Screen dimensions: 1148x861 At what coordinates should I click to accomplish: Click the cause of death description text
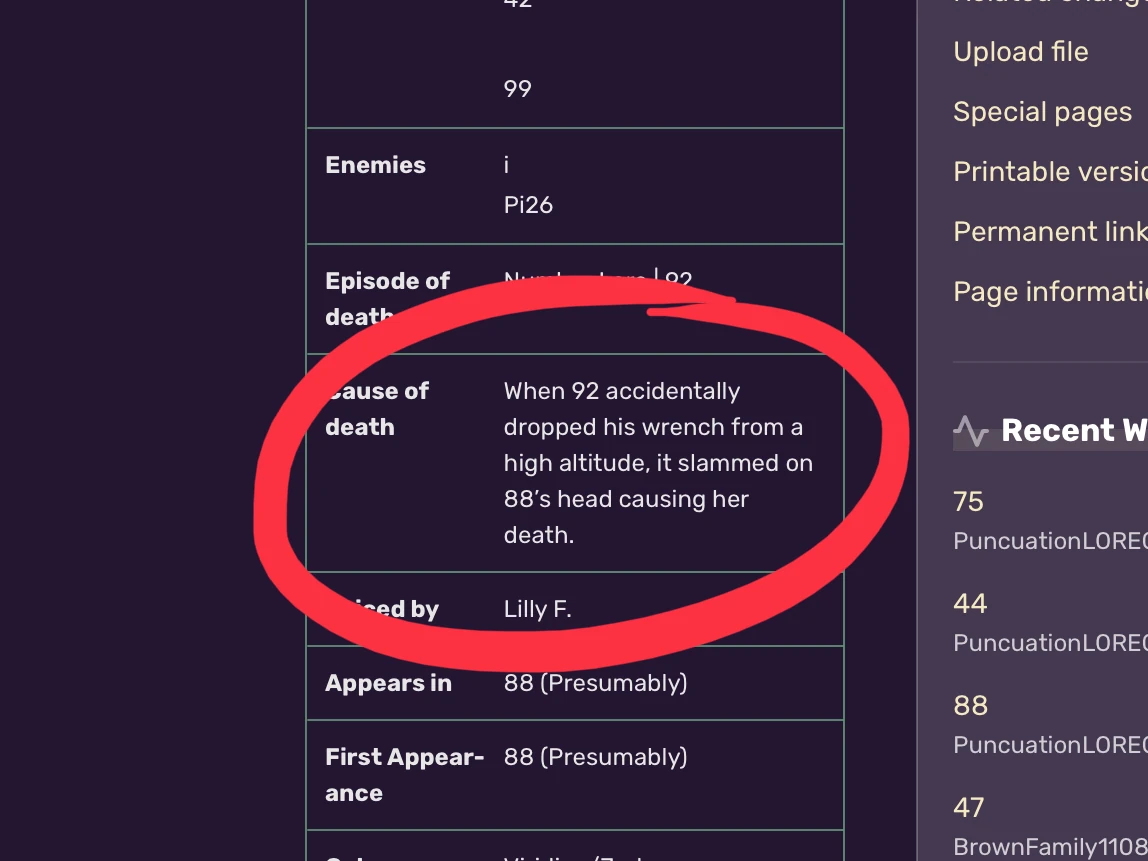click(657, 463)
